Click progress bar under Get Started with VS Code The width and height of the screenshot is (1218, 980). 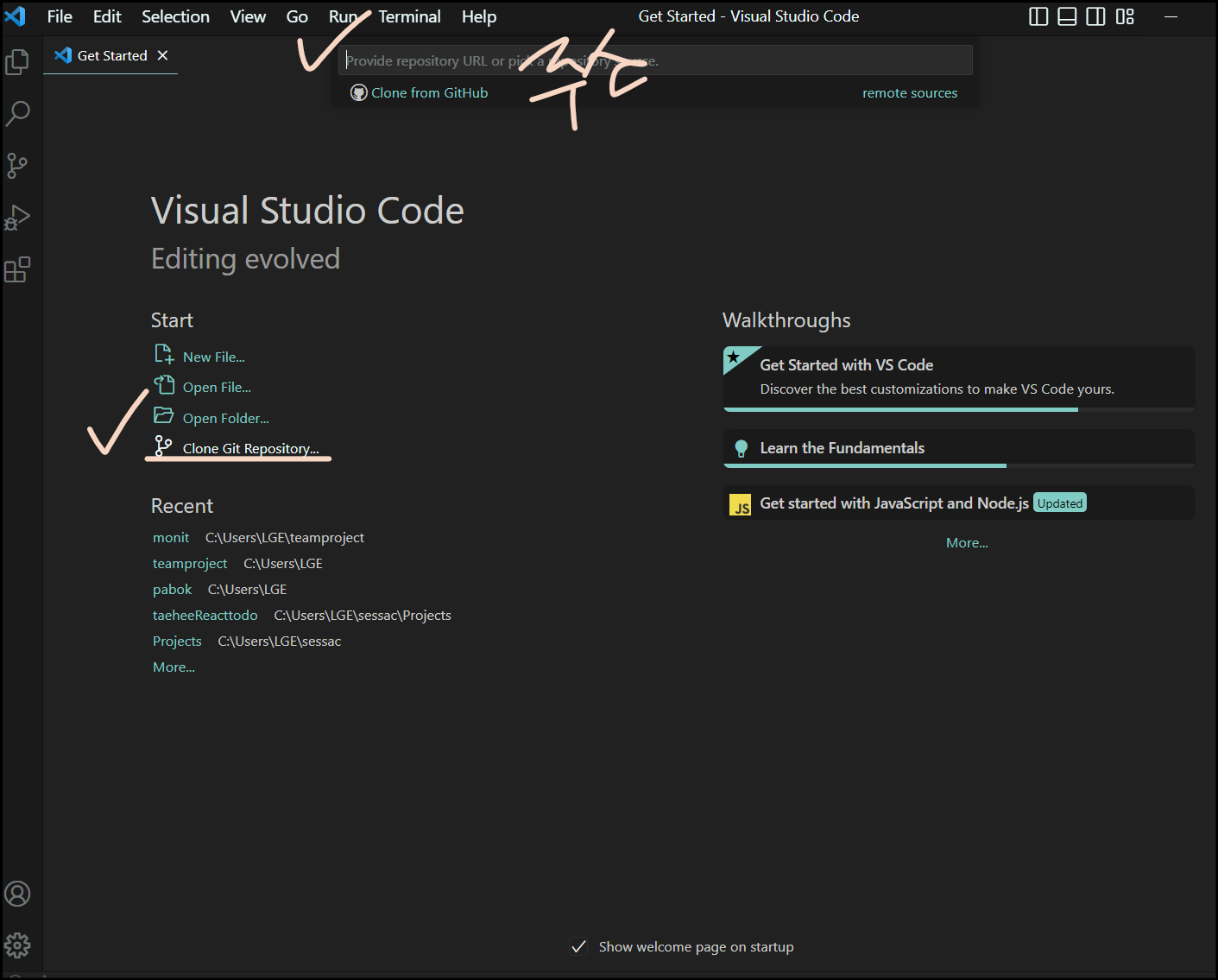(959, 409)
